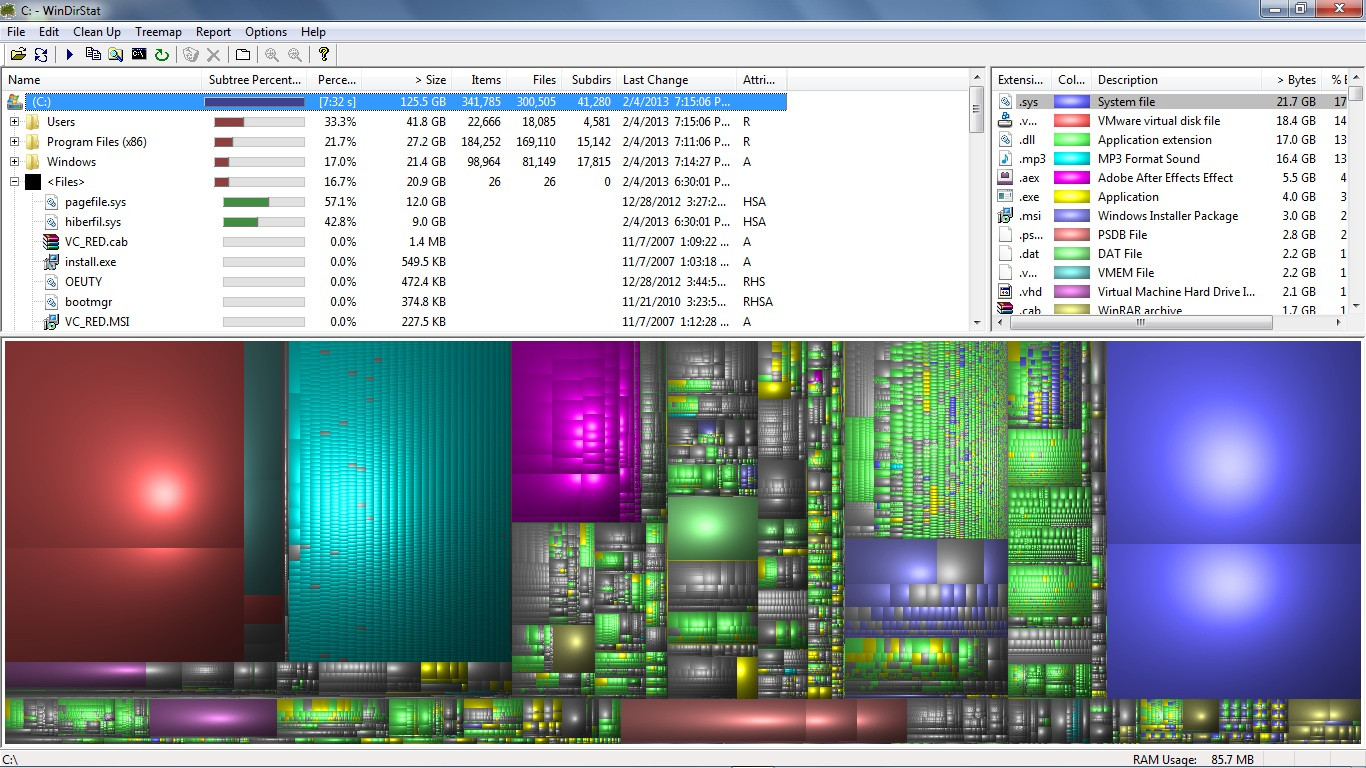Click the VC_RED.MSI file icon
The image size is (1366, 768).
(51, 322)
